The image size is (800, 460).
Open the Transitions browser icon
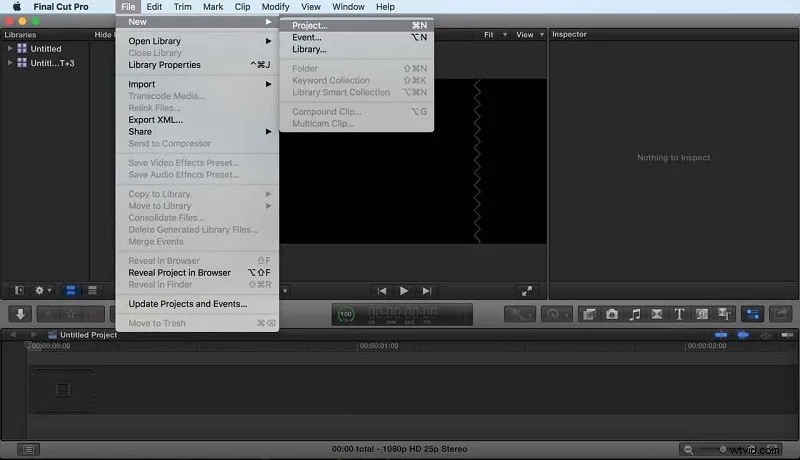tap(657, 314)
